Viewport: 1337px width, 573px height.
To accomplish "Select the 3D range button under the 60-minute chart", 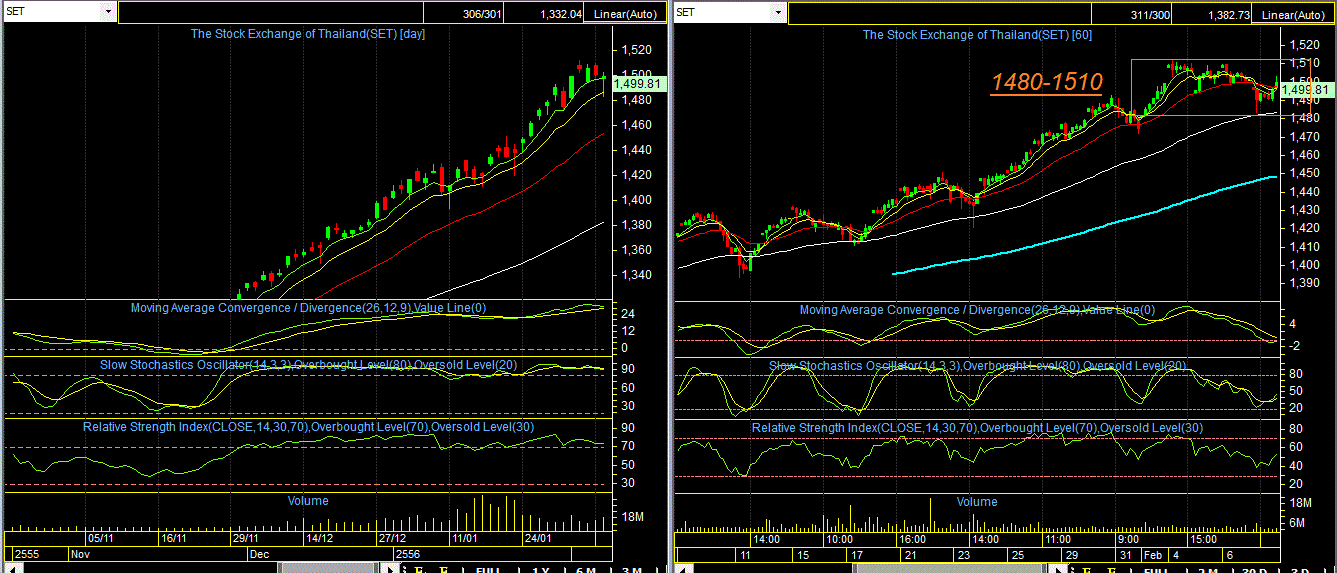I will tap(1300, 570).
